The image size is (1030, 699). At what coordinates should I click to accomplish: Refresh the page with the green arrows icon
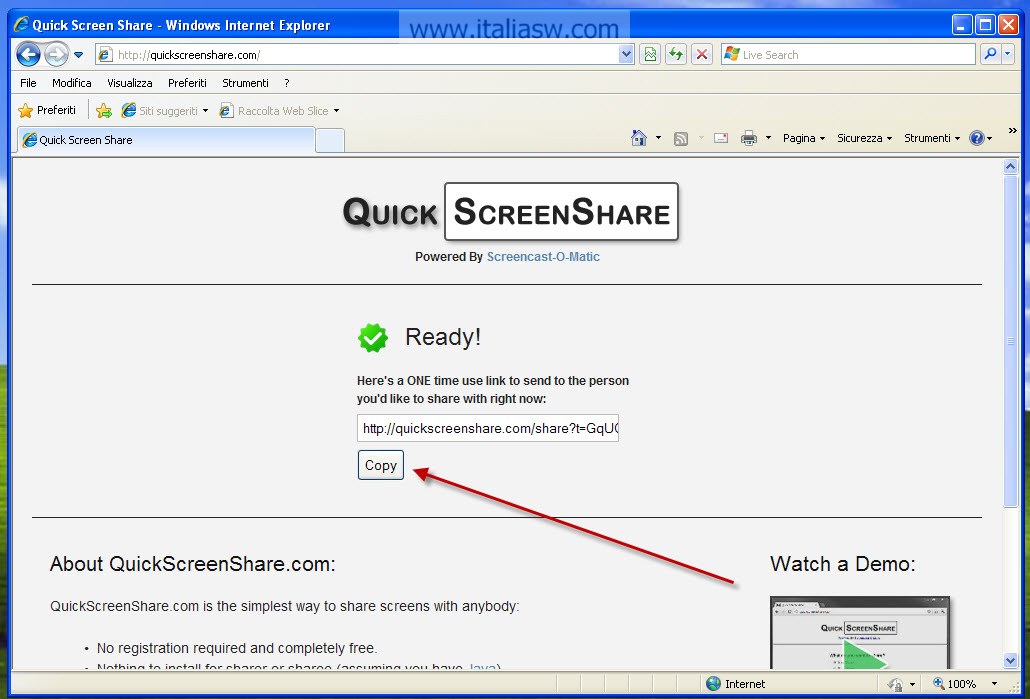coord(676,55)
